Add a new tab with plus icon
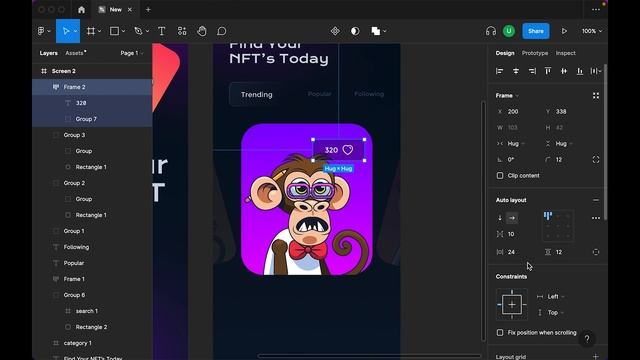Image resolution: width=640 pixels, height=360 pixels. point(148,9)
